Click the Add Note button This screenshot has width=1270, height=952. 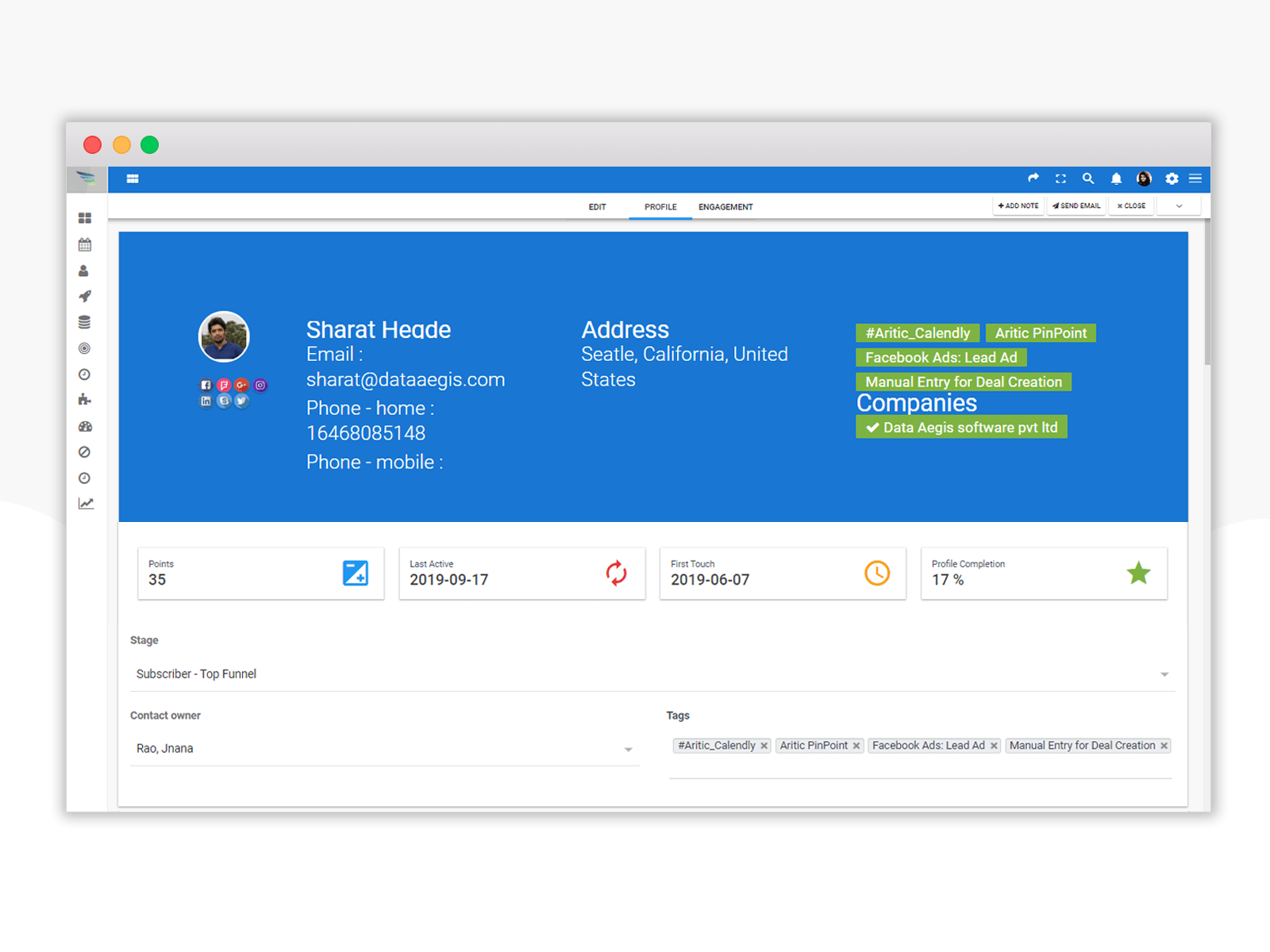1018,205
